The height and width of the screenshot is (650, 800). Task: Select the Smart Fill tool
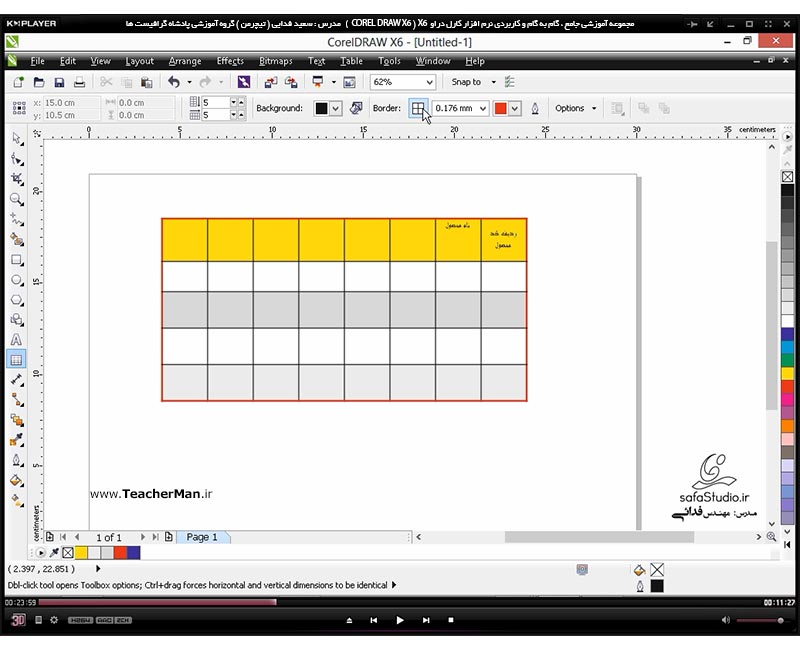pyautogui.click(x=17, y=240)
